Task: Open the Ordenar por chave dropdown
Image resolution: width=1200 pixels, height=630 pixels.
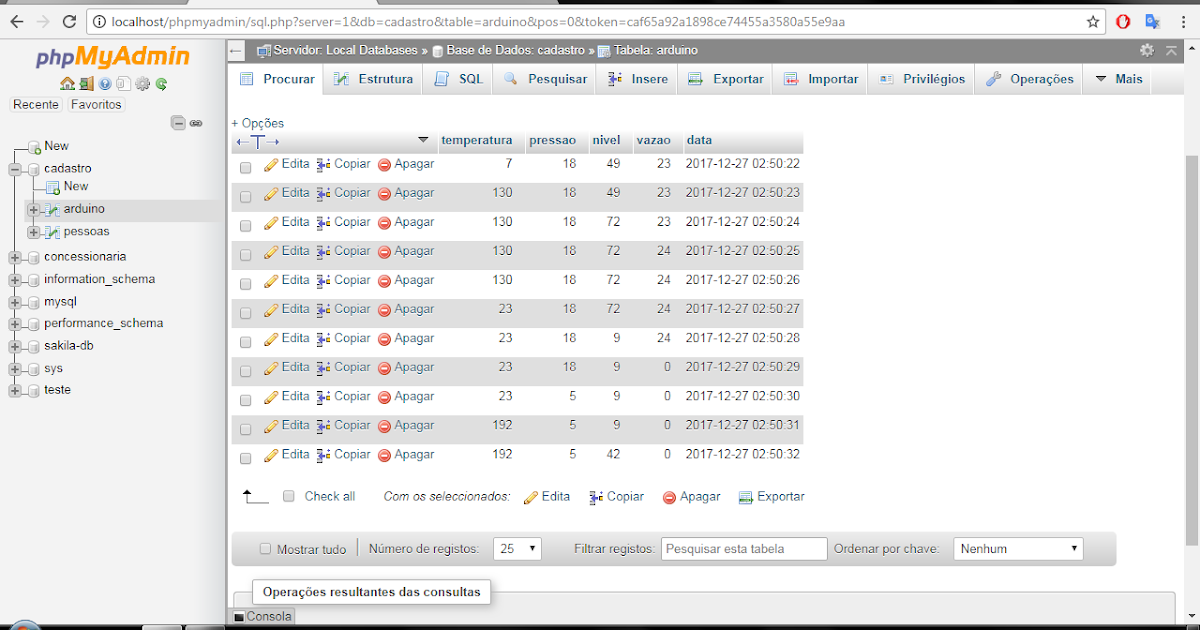Action: coord(1018,548)
